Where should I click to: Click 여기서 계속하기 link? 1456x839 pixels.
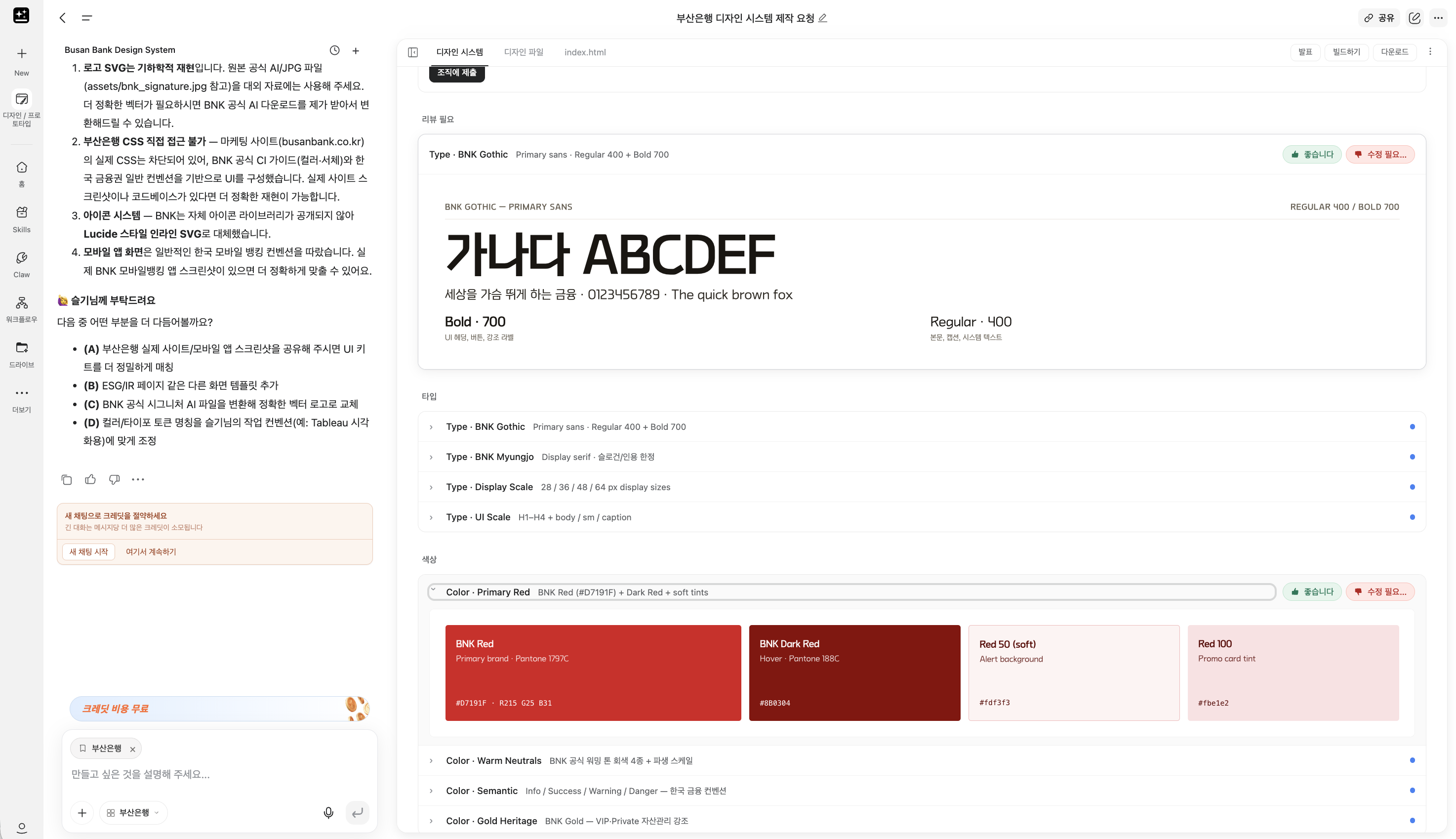click(151, 551)
